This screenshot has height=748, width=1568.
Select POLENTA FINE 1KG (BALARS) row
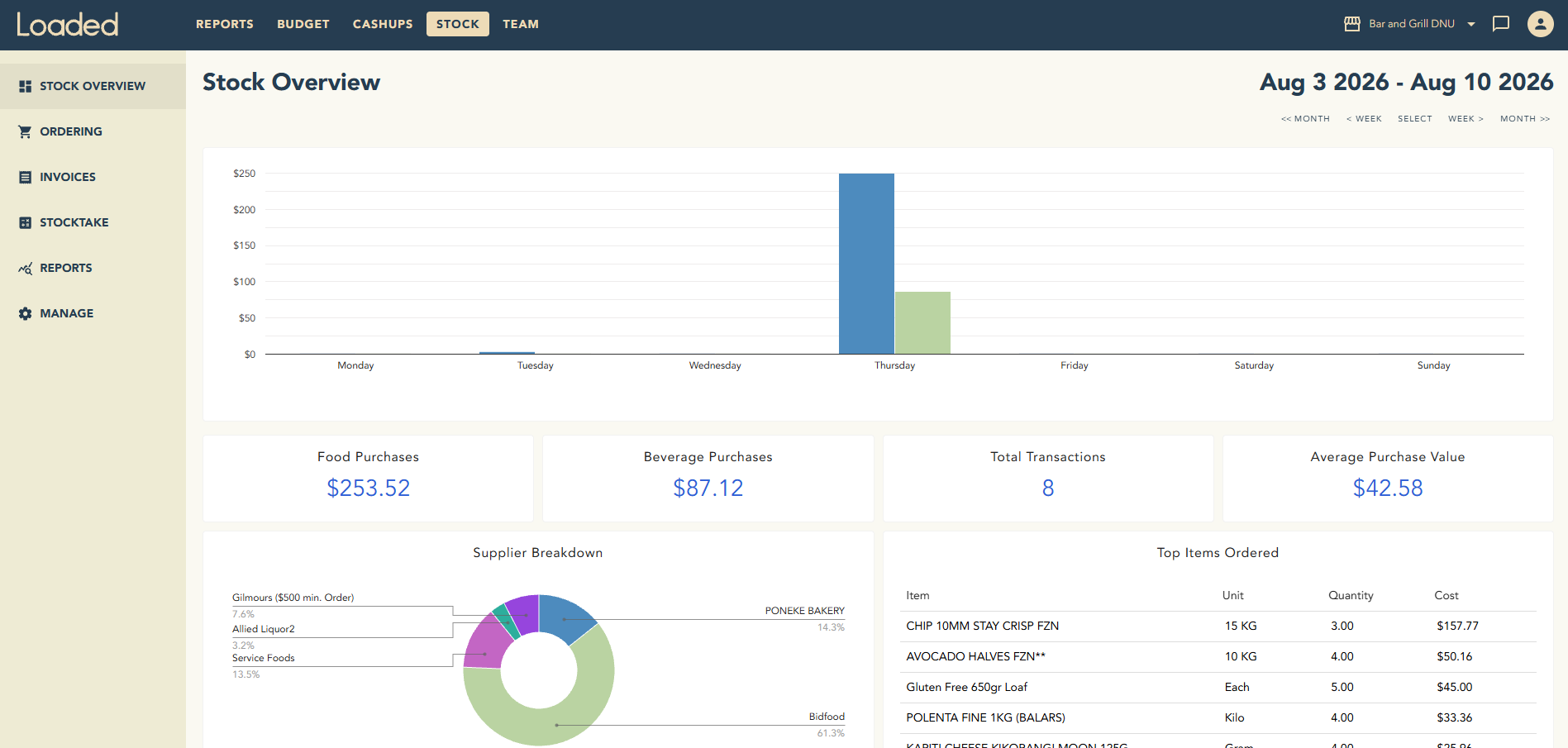point(1218,718)
